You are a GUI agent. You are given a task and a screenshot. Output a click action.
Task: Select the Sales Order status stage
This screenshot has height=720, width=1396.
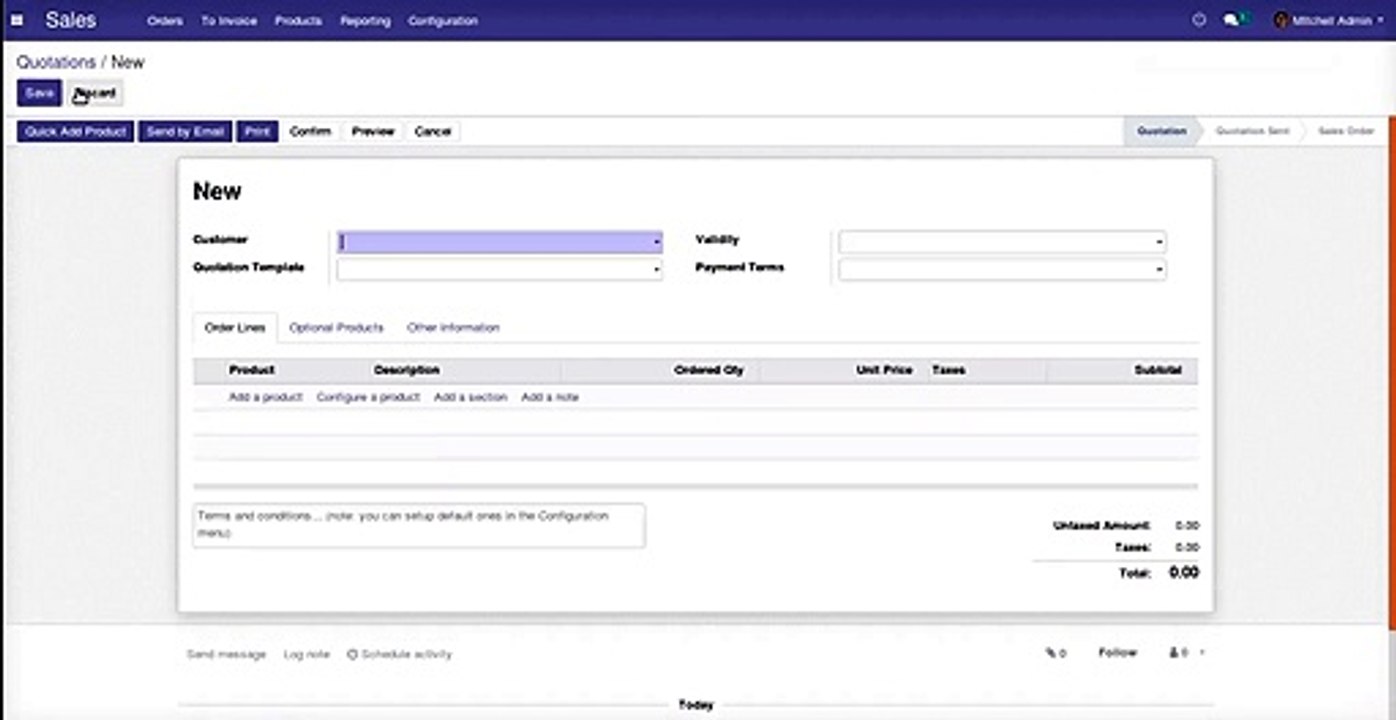(1346, 131)
